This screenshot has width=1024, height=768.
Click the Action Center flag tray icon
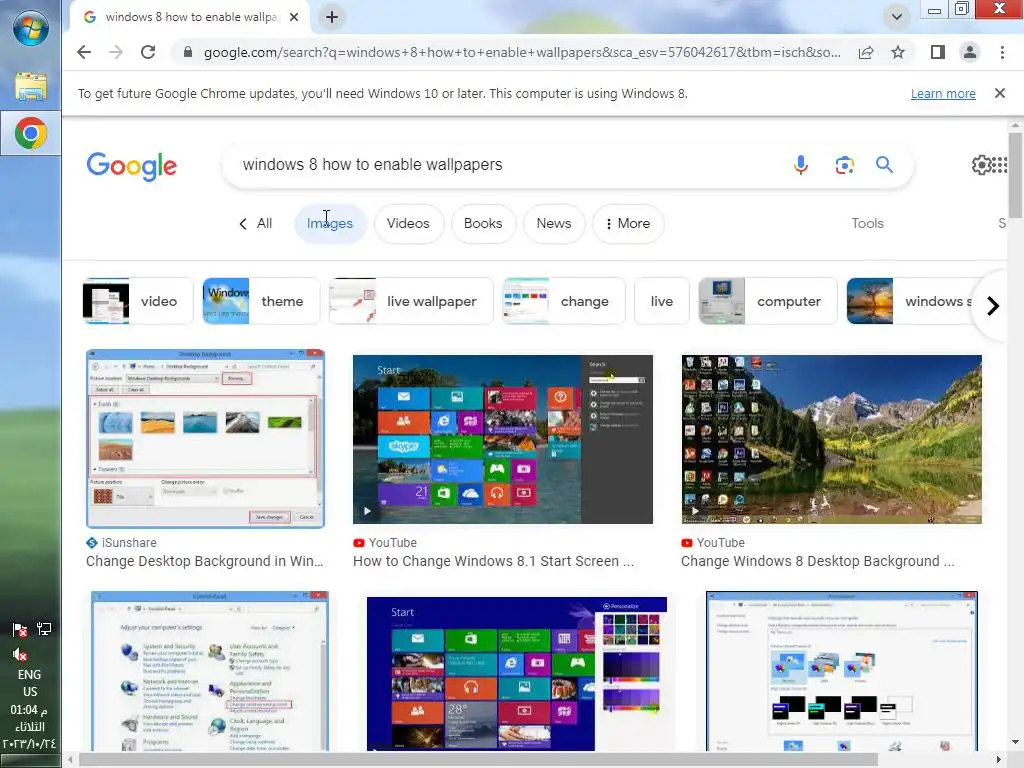20,630
